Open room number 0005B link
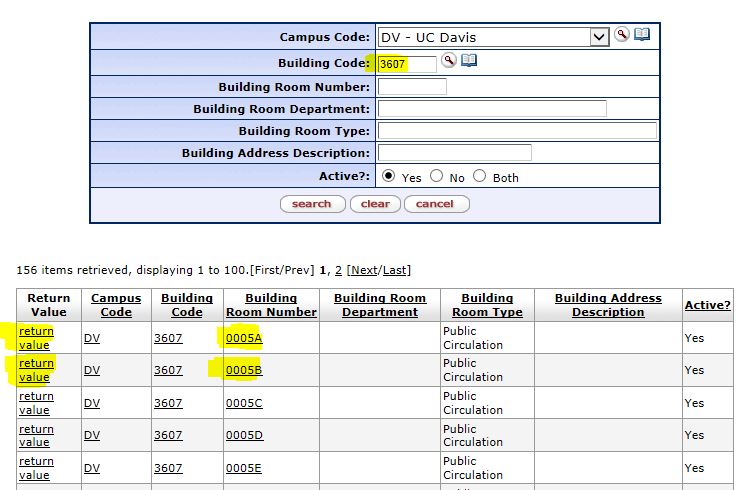 point(243,370)
